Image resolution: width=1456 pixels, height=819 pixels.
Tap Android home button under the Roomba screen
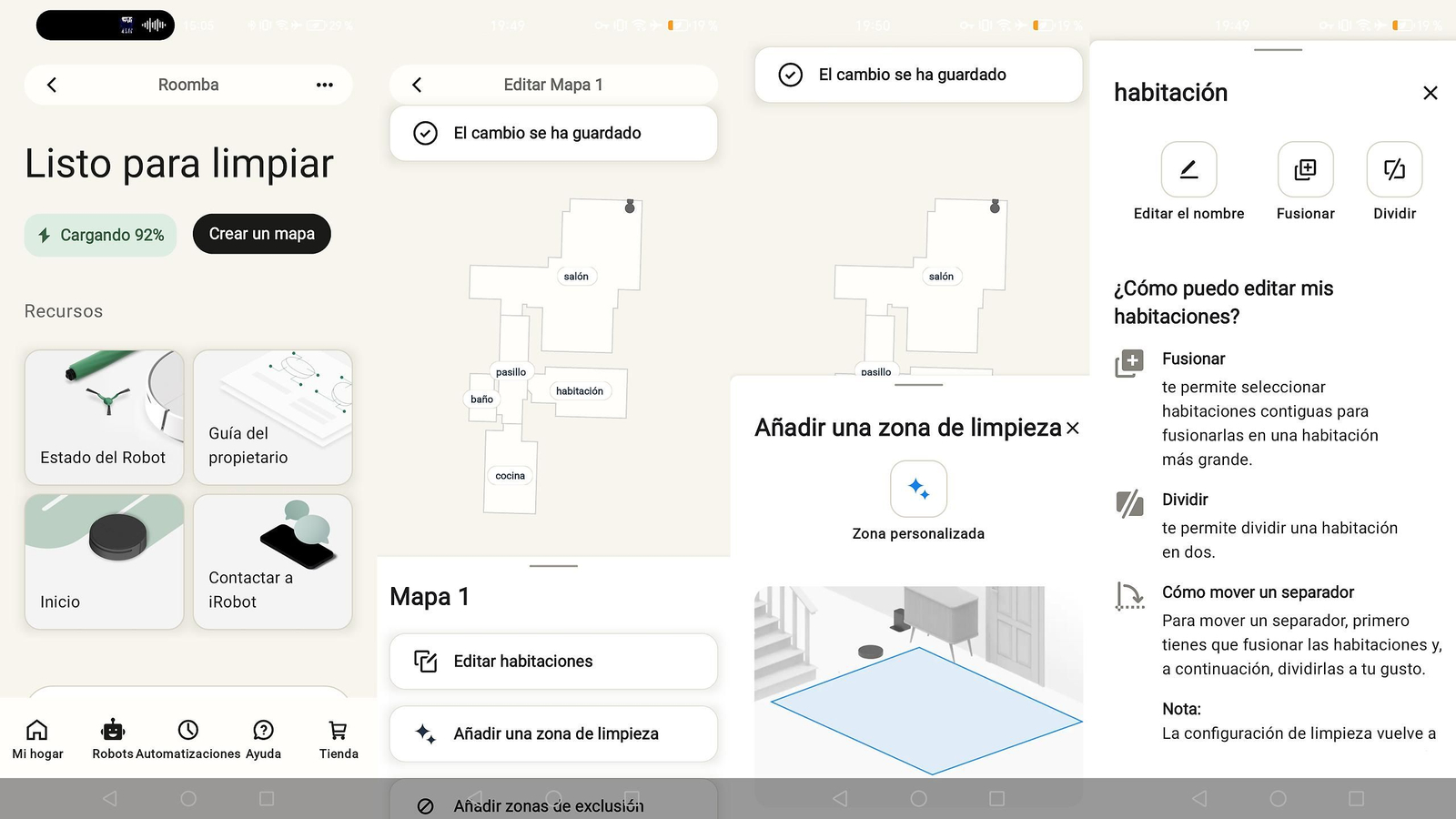click(x=188, y=798)
